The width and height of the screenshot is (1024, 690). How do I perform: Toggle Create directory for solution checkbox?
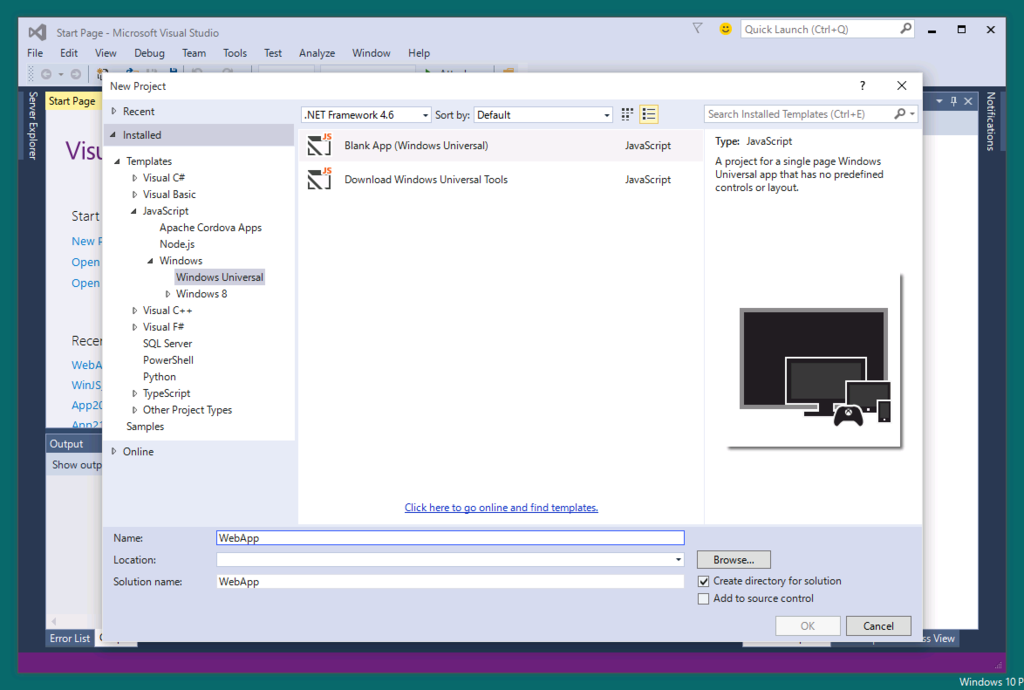(x=703, y=581)
